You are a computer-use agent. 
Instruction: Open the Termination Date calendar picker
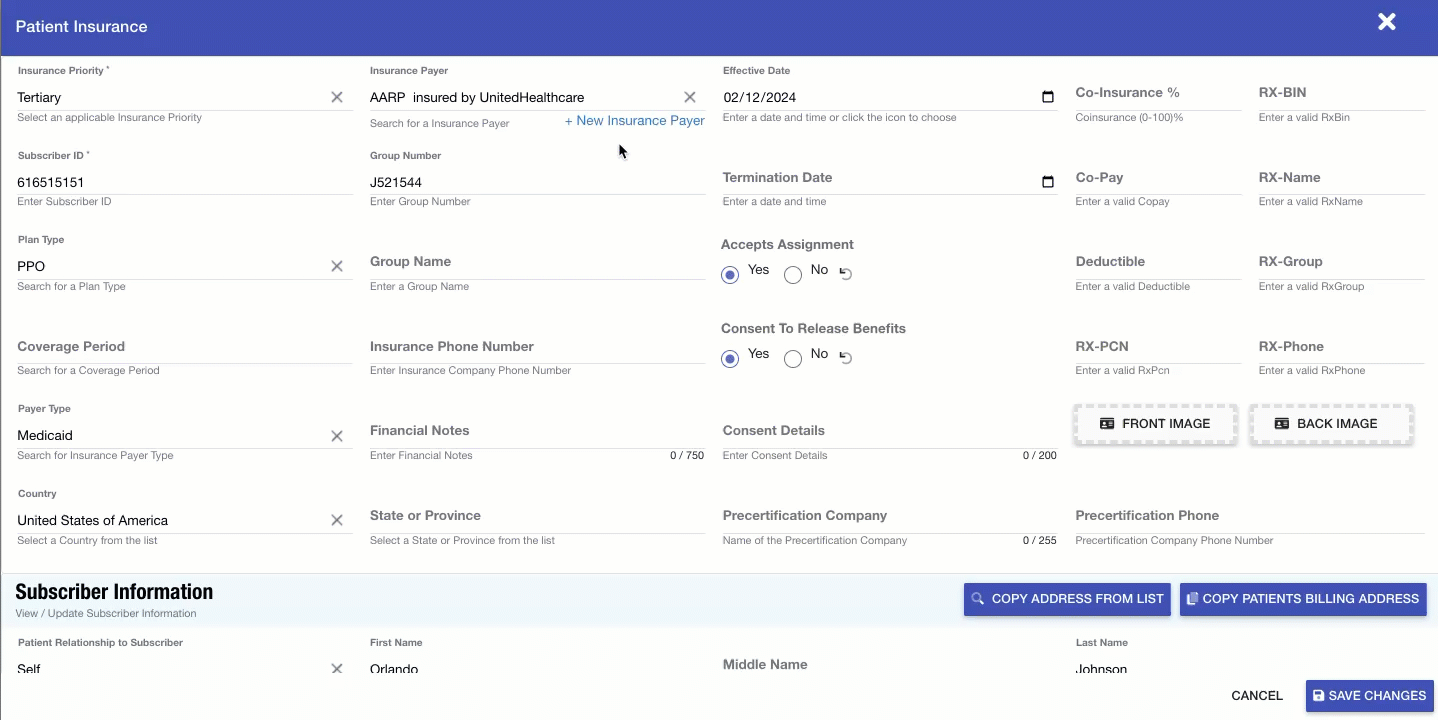(x=1047, y=182)
